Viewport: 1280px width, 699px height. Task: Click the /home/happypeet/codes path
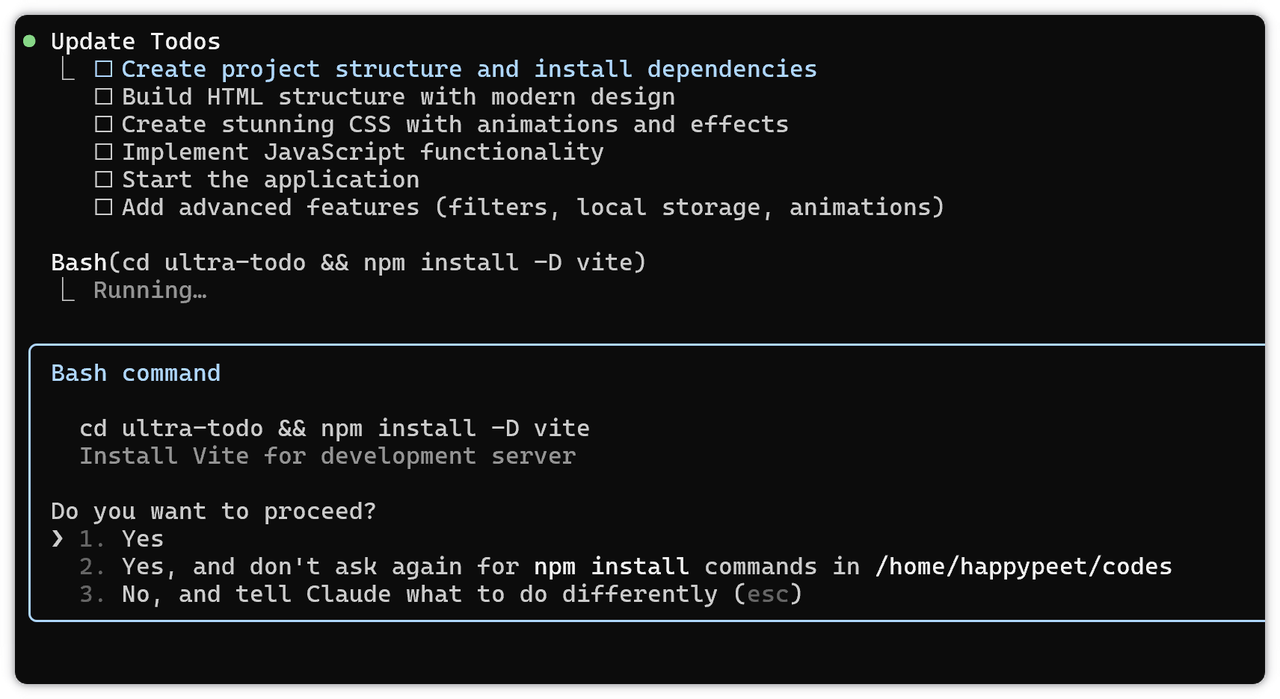[x=1023, y=567]
